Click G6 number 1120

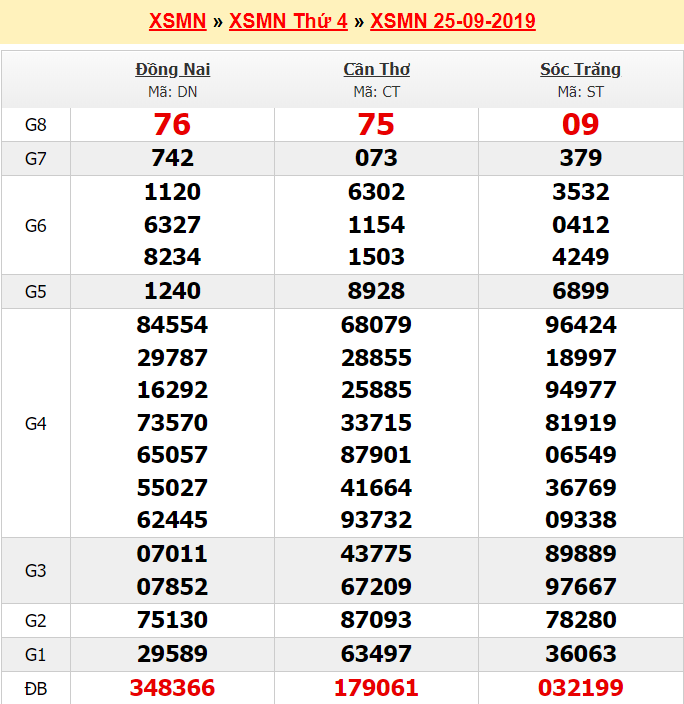(x=172, y=192)
